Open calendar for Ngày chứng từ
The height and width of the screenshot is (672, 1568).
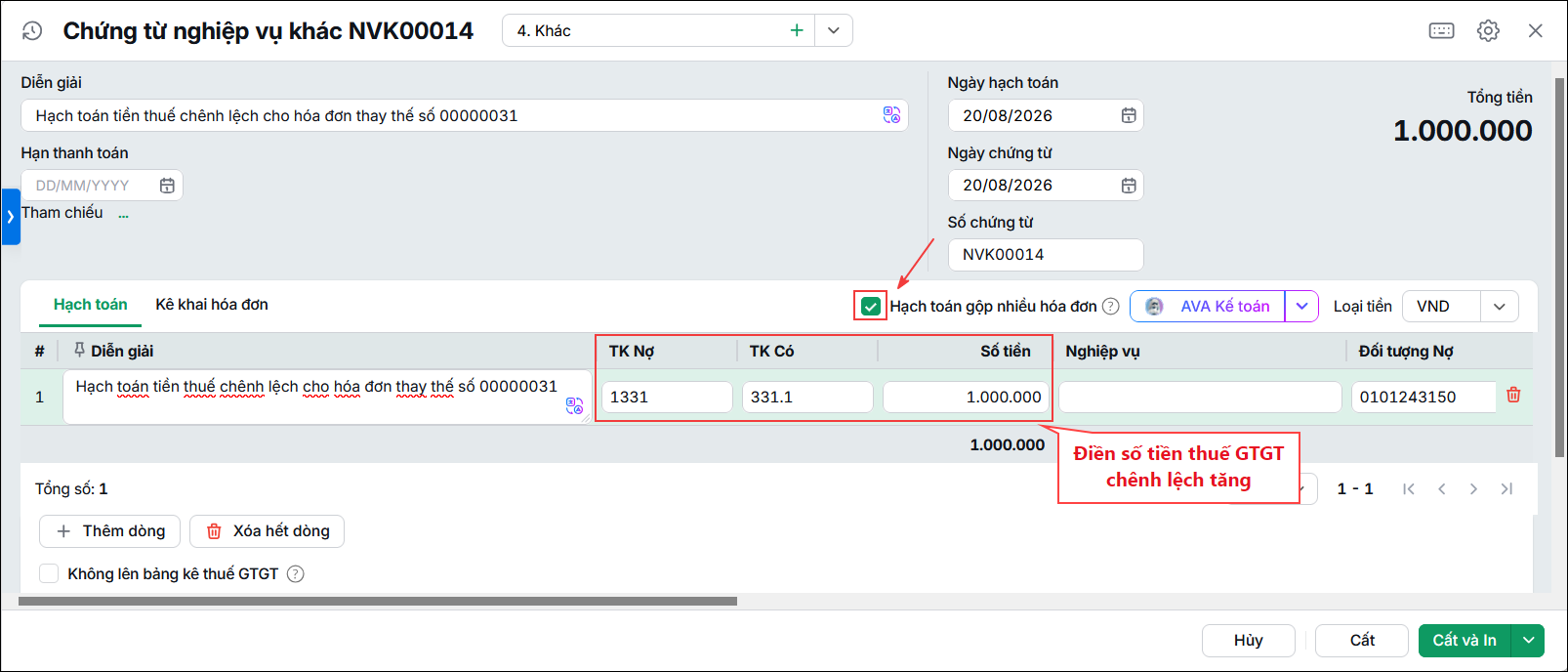pyautogui.click(x=1129, y=186)
